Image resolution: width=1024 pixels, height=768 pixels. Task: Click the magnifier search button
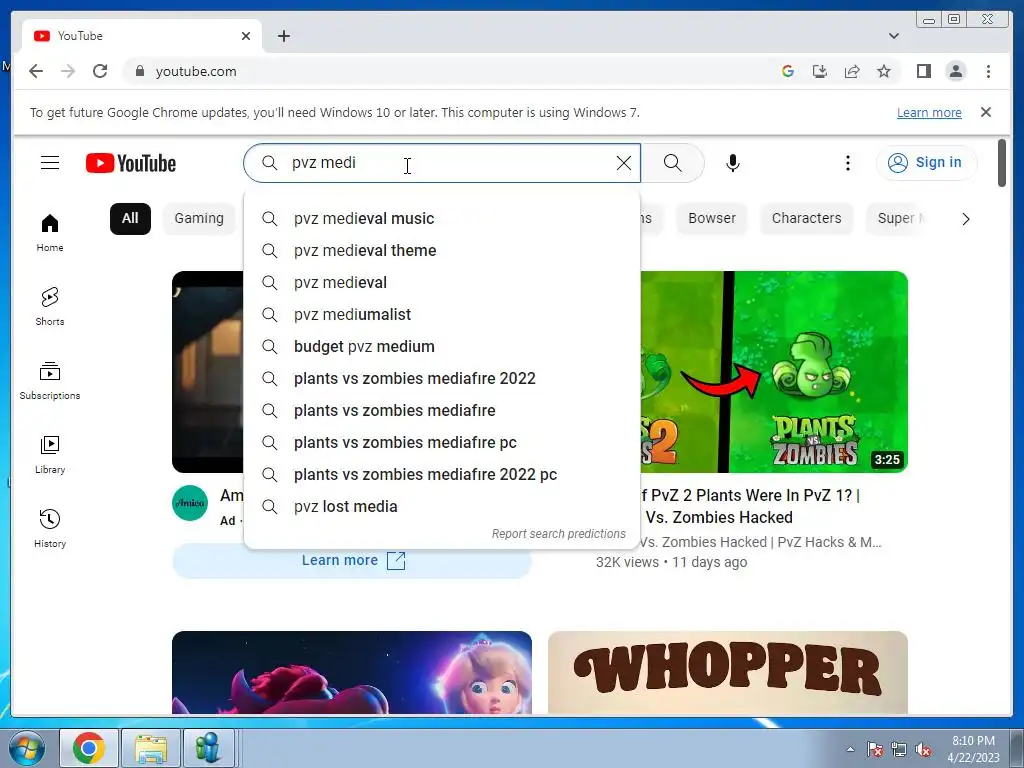(x=672, y=163)
